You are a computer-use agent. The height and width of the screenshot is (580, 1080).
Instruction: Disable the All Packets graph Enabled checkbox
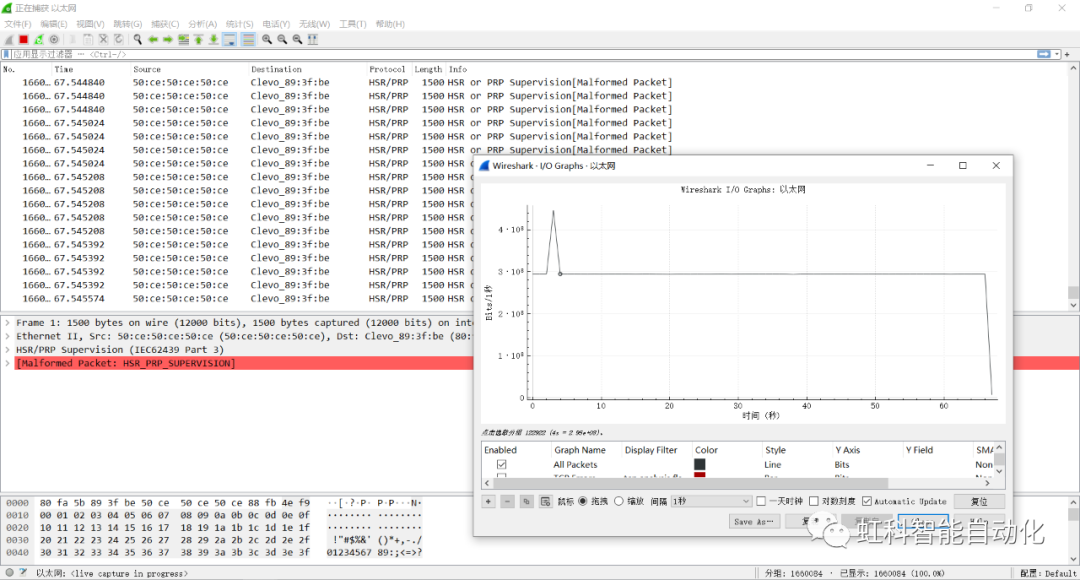pyautogui.click(x=500, y=464)
